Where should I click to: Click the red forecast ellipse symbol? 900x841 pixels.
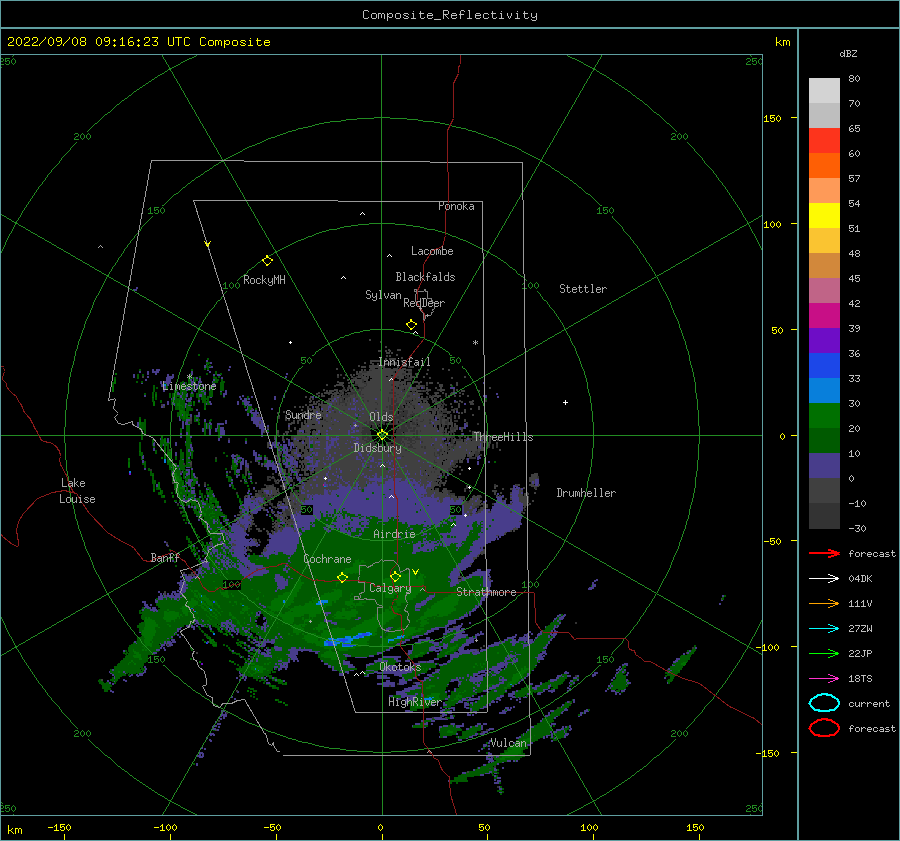tap(825, 728)
